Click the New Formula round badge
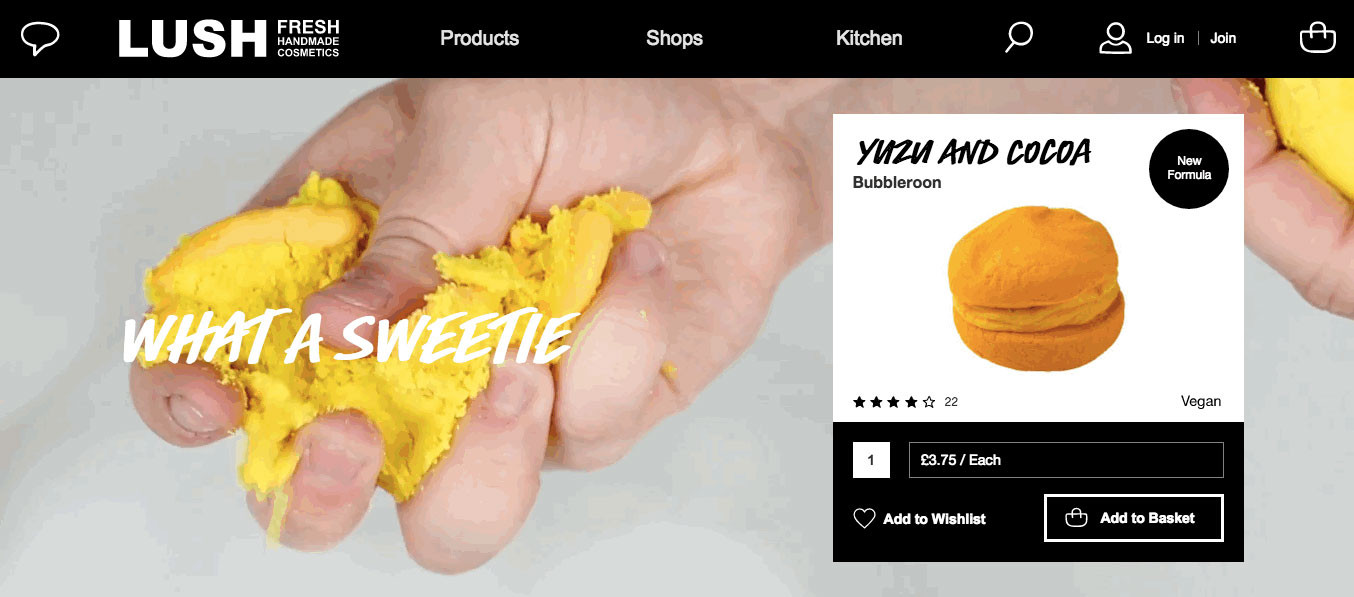Image resolution: width=1354 pixels, height=597 pixels. (x=1189, y=168)
